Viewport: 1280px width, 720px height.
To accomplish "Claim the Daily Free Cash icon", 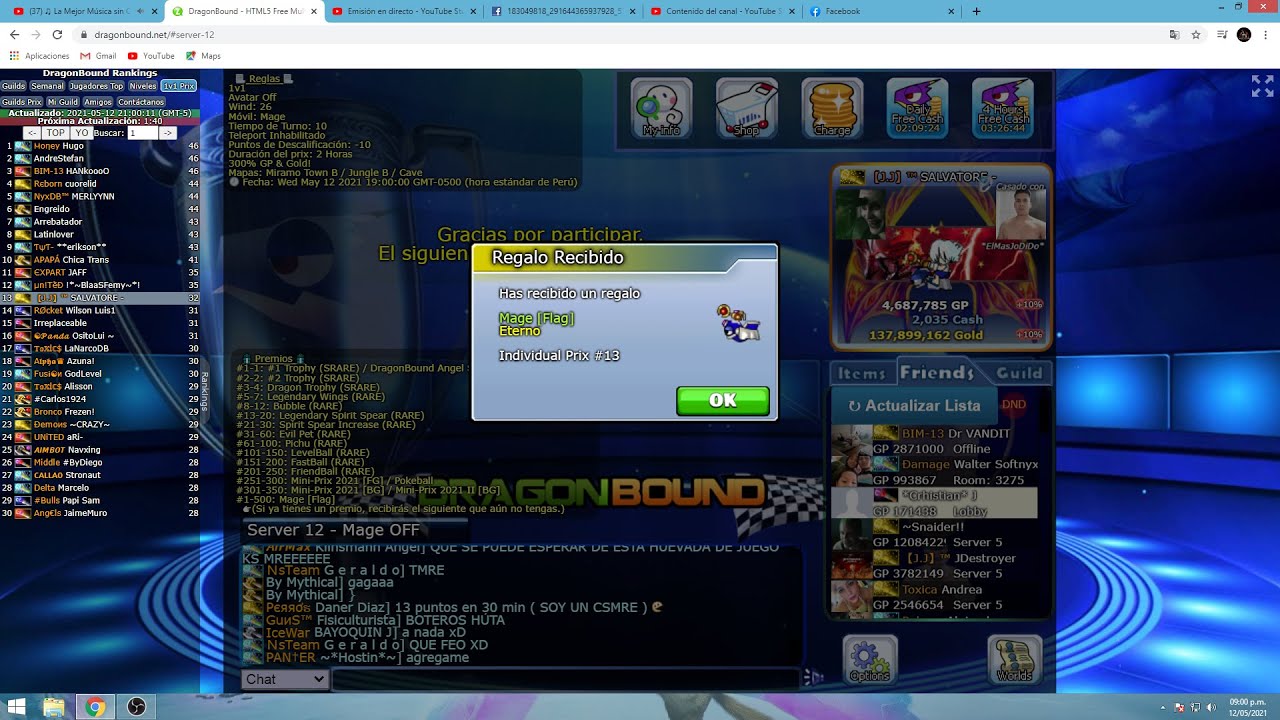I will [917, 109].
